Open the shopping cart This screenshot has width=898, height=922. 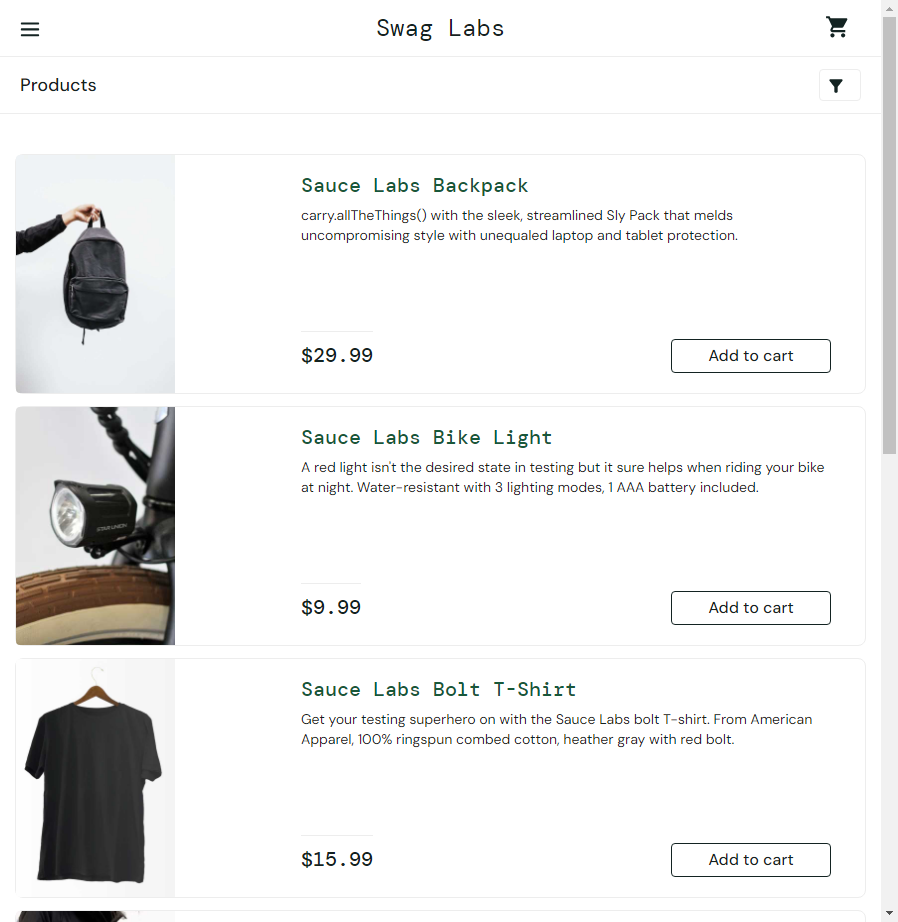click(837, 28)
